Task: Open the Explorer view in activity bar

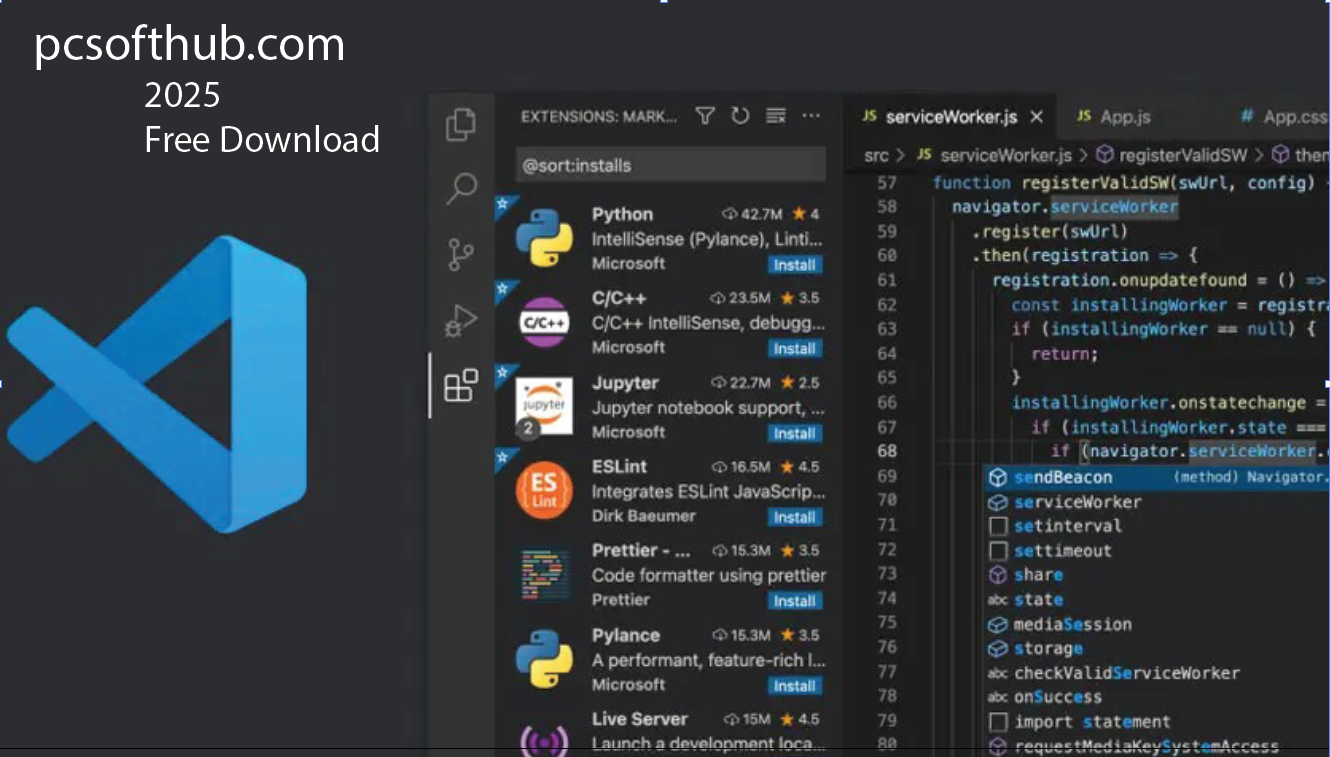Action: pos(461,124)
